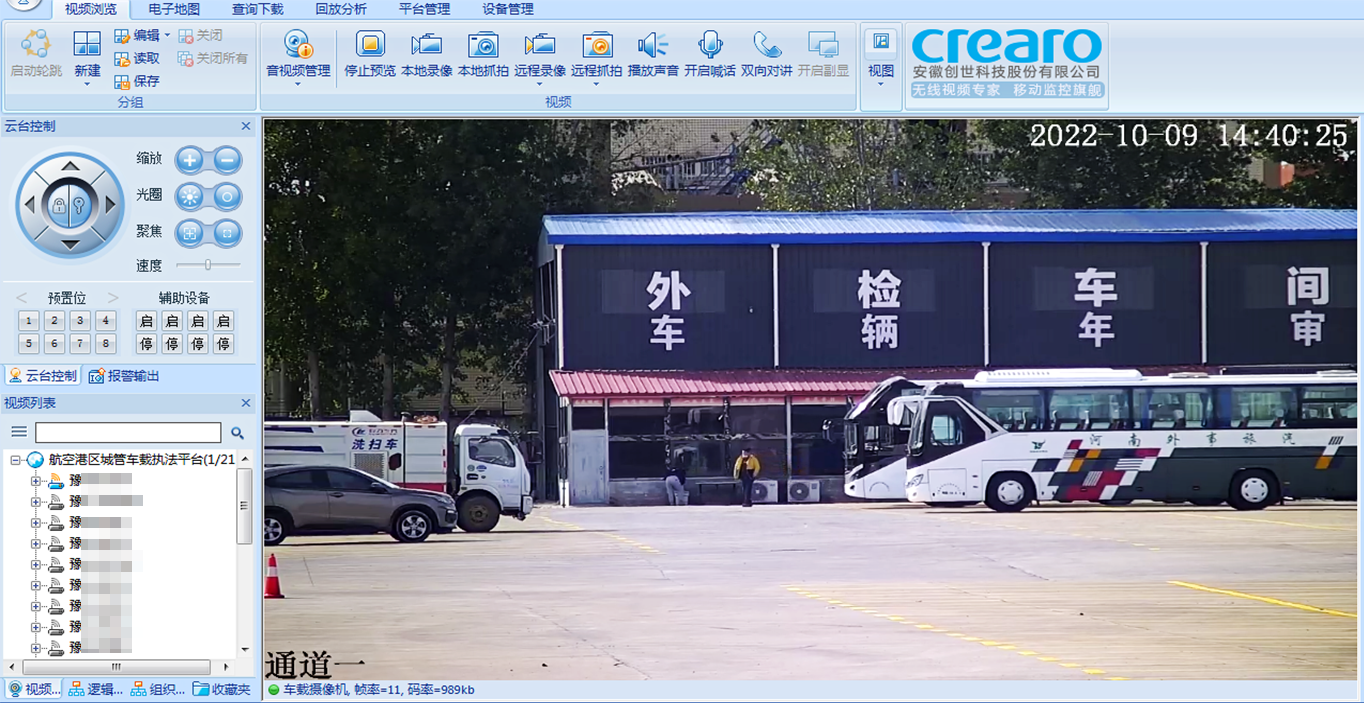Screen dimensions: 1364x703
Task: Click the 本地抓拍 local snapshot icon
Action: coord(483,54)
